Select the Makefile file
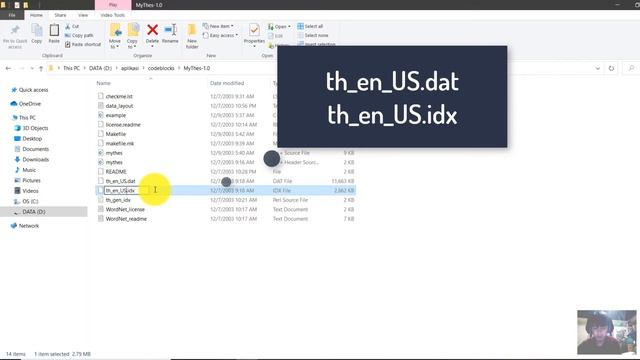The width and height of the screenshot is (640, 360). tap(116, 134)
